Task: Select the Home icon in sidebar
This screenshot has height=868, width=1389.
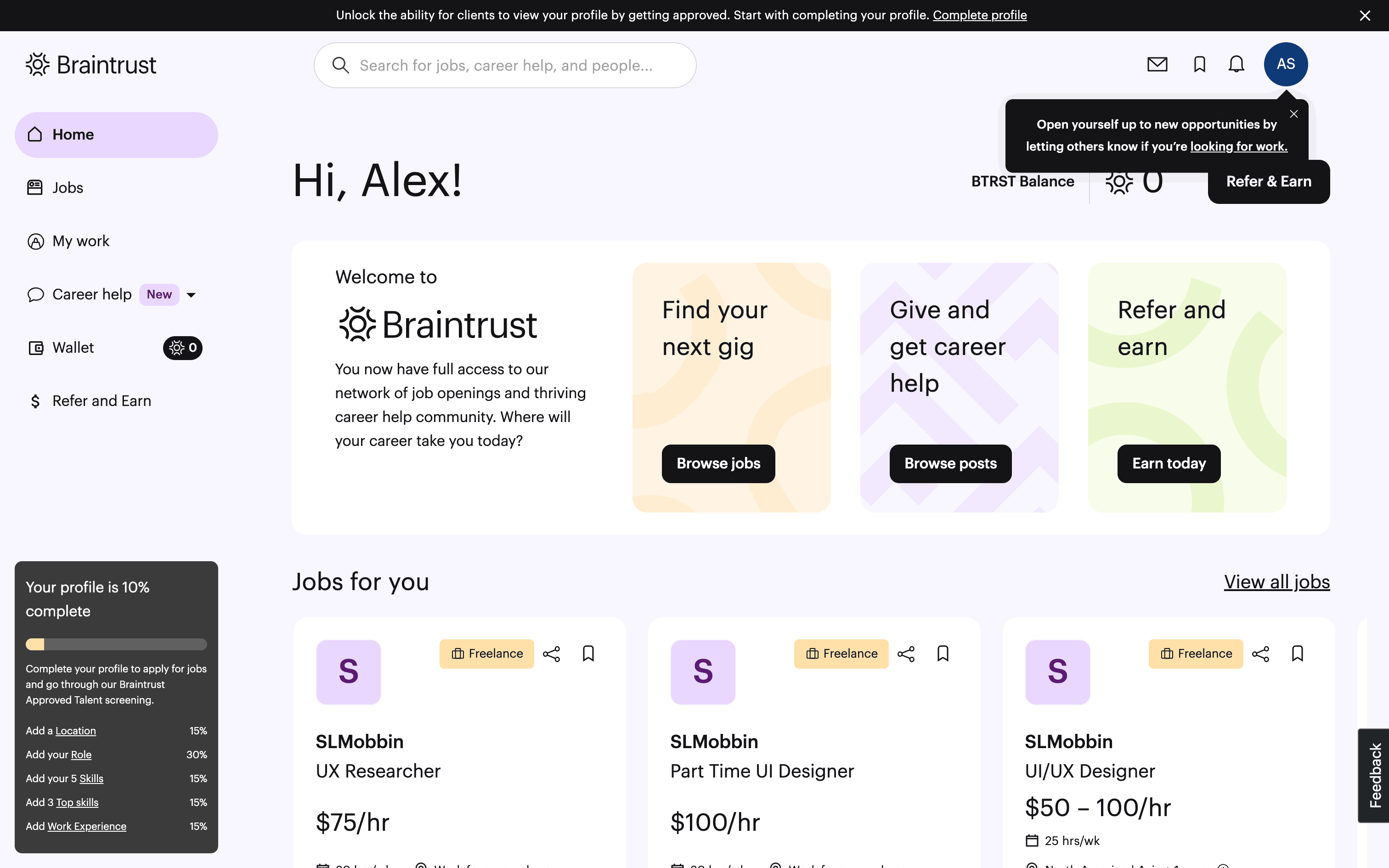Action: pos(35,134)
